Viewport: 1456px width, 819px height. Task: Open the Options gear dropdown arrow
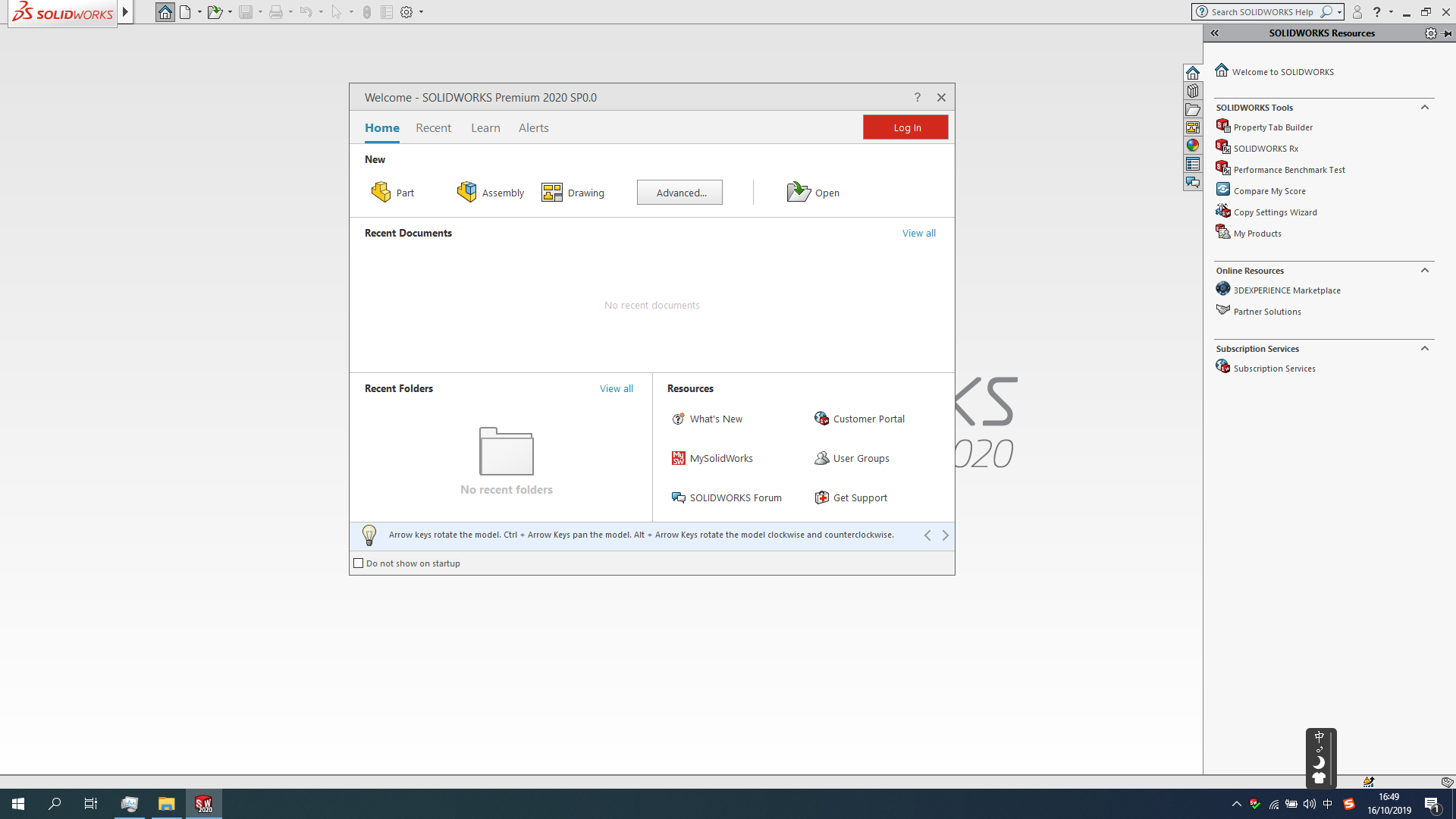point(421,12)
